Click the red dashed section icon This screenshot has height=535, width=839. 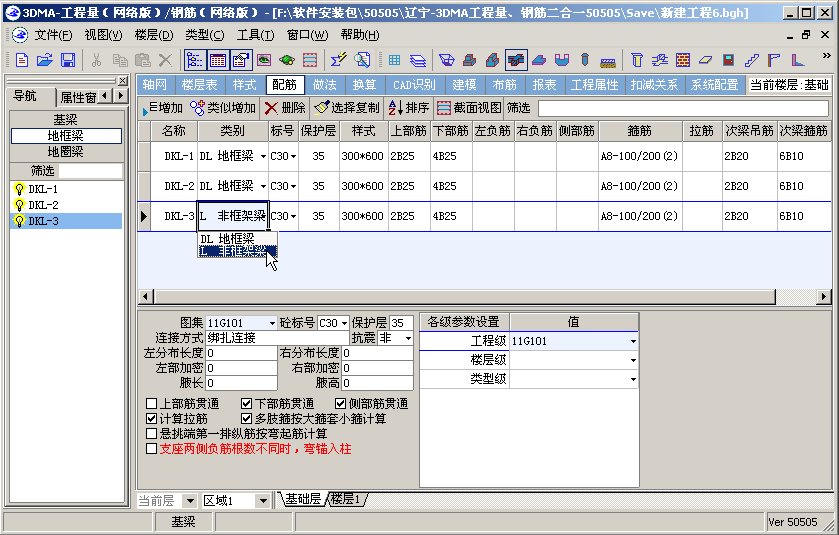[x=310, y=60]
